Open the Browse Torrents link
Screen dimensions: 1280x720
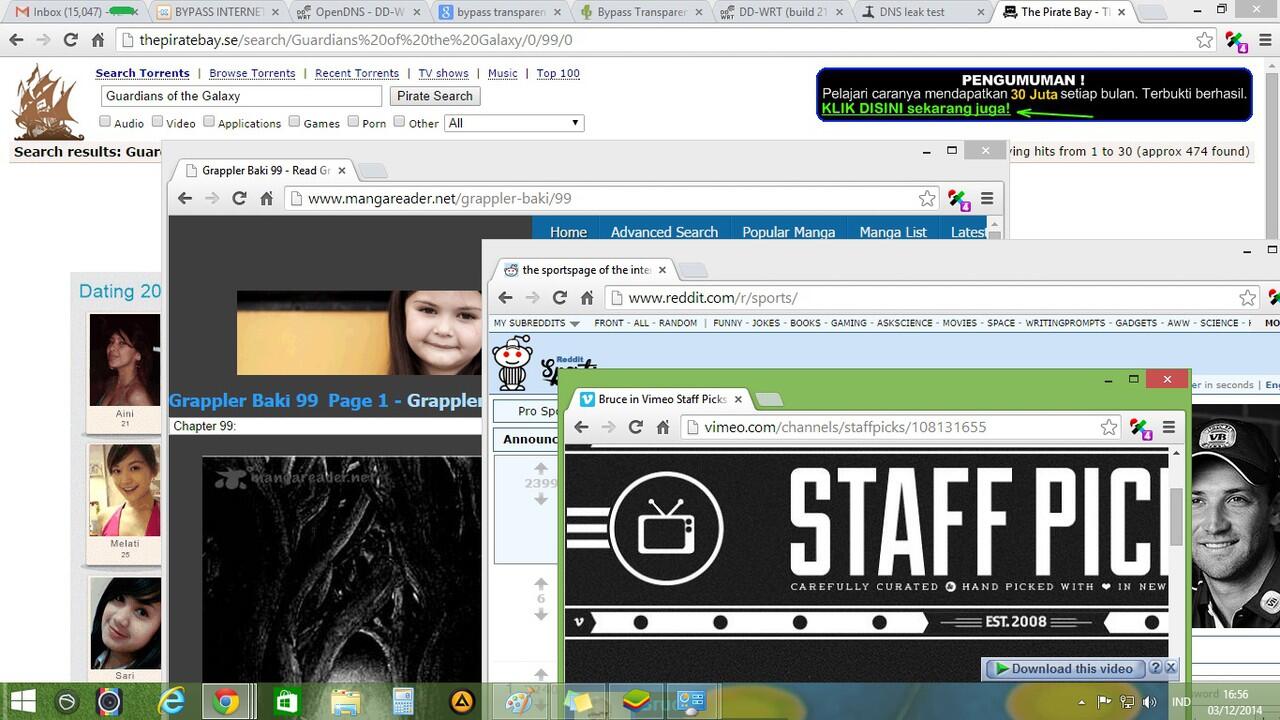(252, 73)
